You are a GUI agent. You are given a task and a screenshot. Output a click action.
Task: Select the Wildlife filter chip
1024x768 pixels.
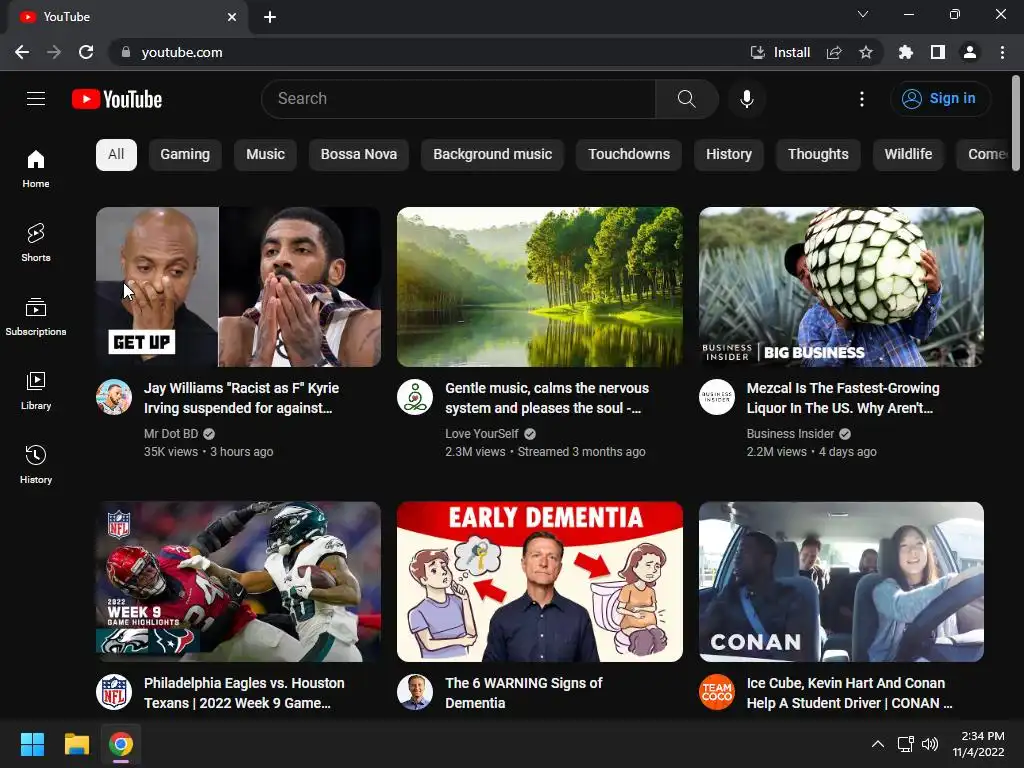coord(908,154)
